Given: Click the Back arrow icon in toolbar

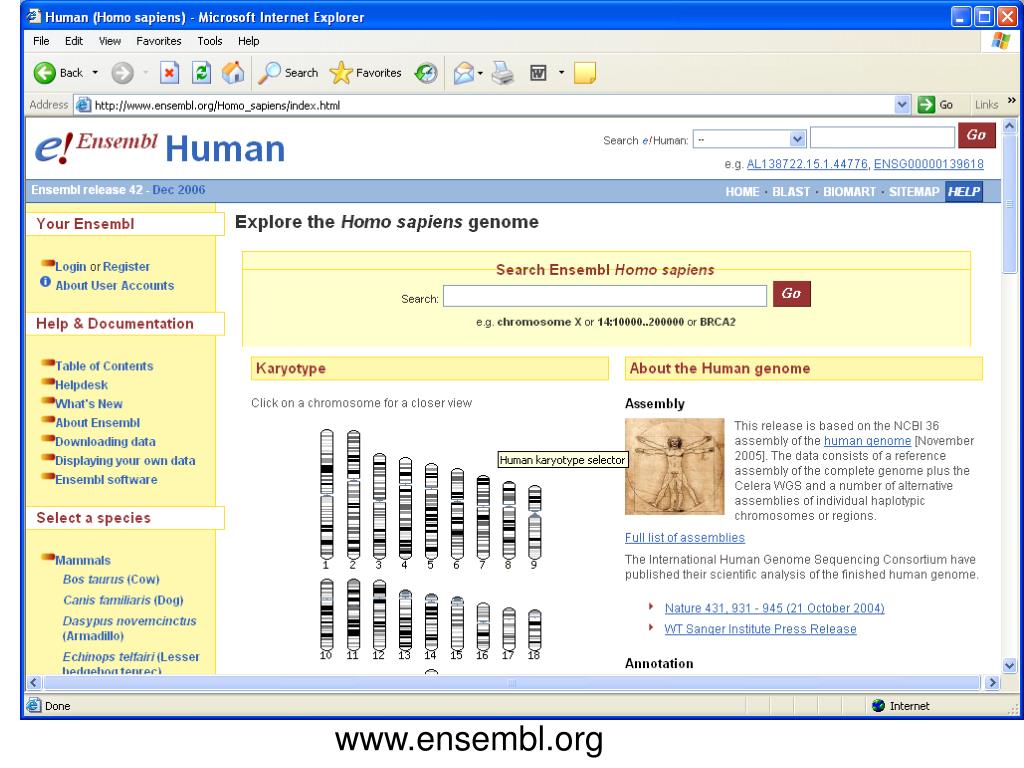Looking at the screenshot, I should click(44, 72).
